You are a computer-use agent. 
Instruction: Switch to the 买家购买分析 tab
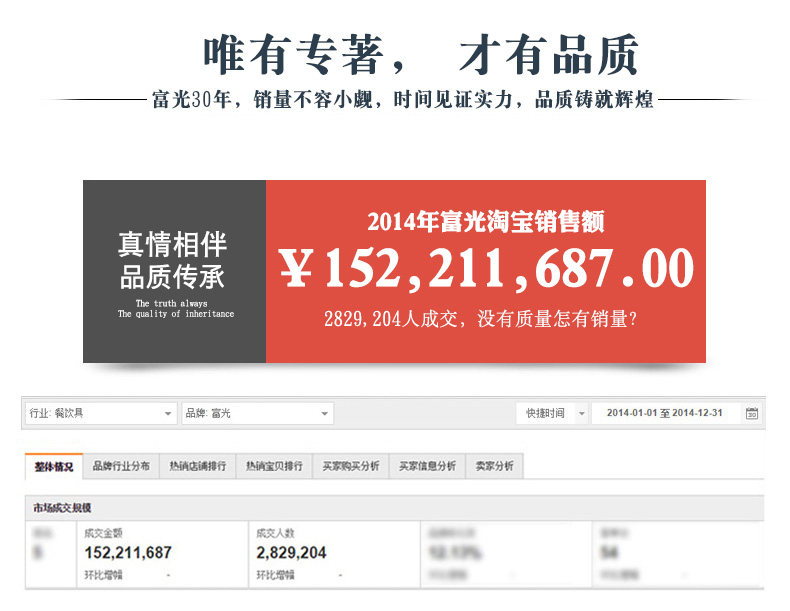(x=351, y=466)
